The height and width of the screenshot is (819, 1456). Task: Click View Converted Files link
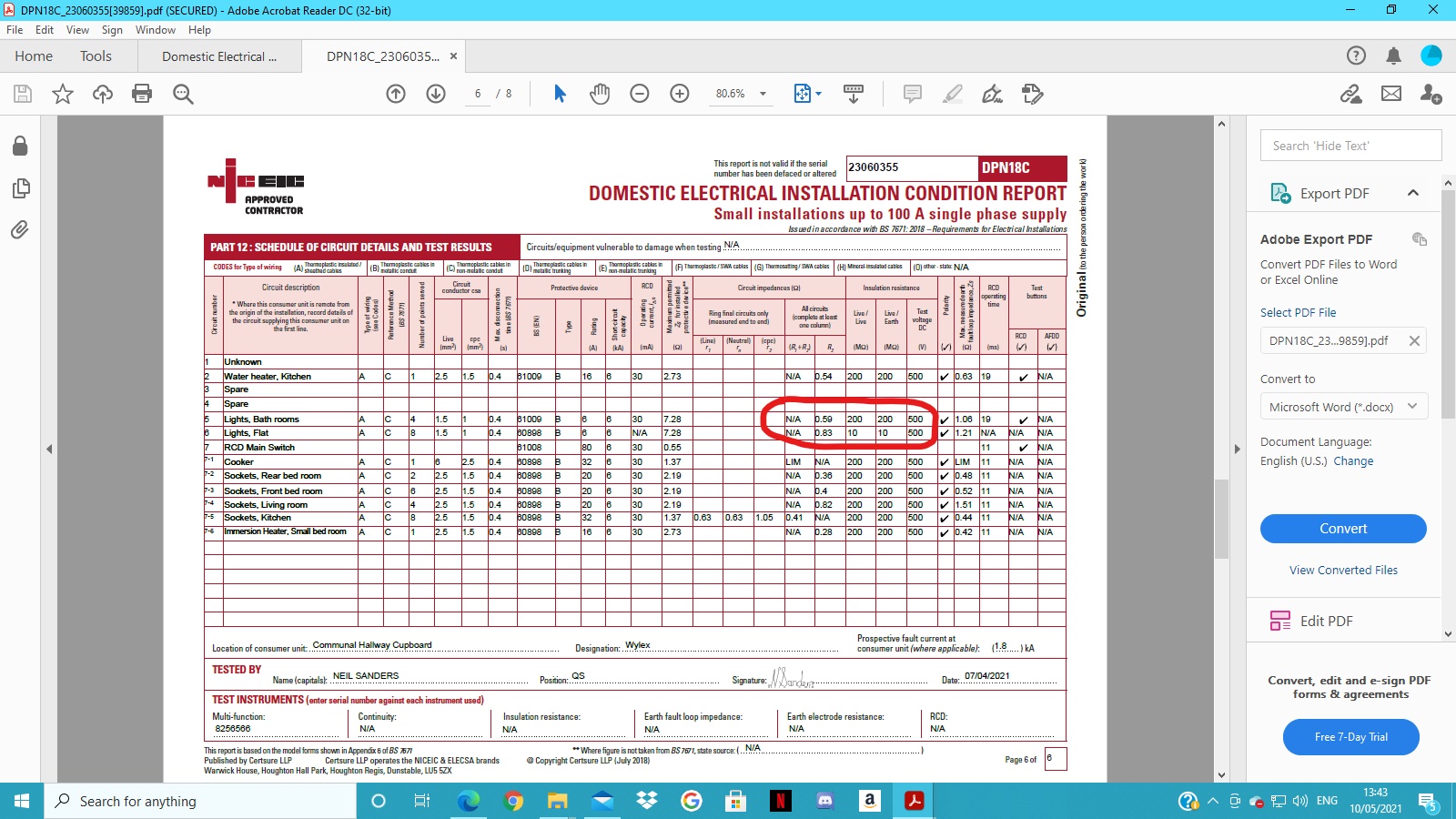coord(1343,571)
